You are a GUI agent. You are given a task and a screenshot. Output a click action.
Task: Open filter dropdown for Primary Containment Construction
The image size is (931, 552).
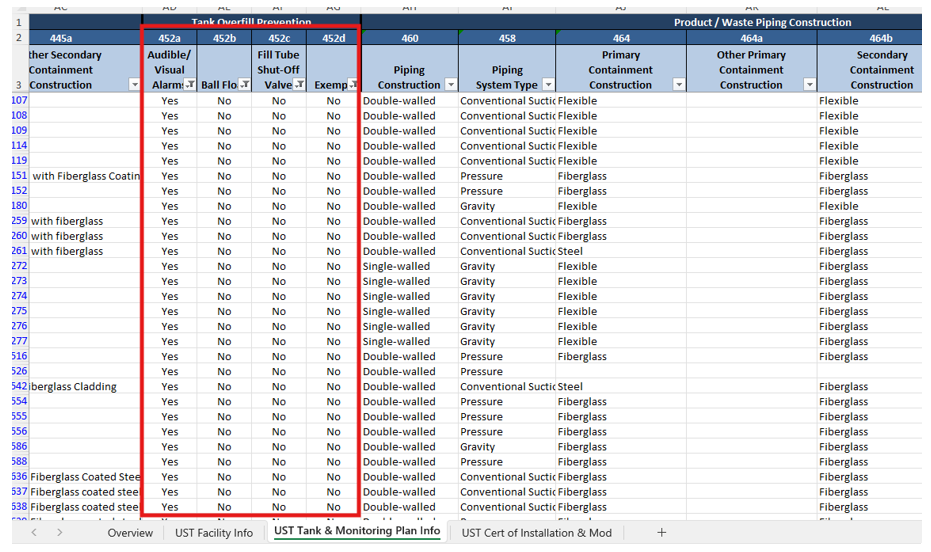[679, 85]
